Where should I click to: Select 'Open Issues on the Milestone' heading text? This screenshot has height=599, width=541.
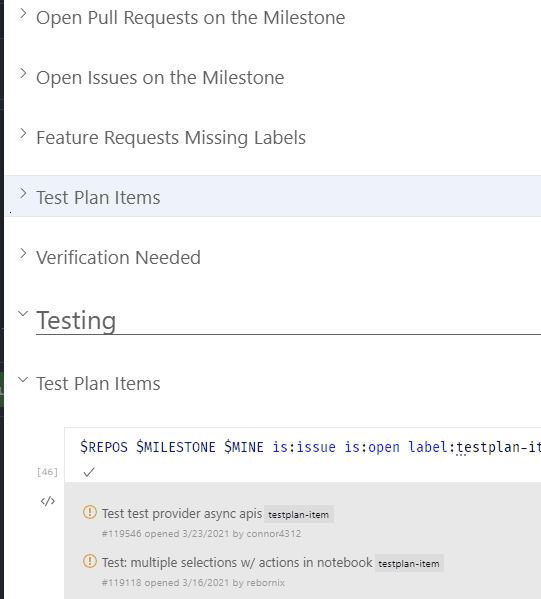[x=160, y=78]
